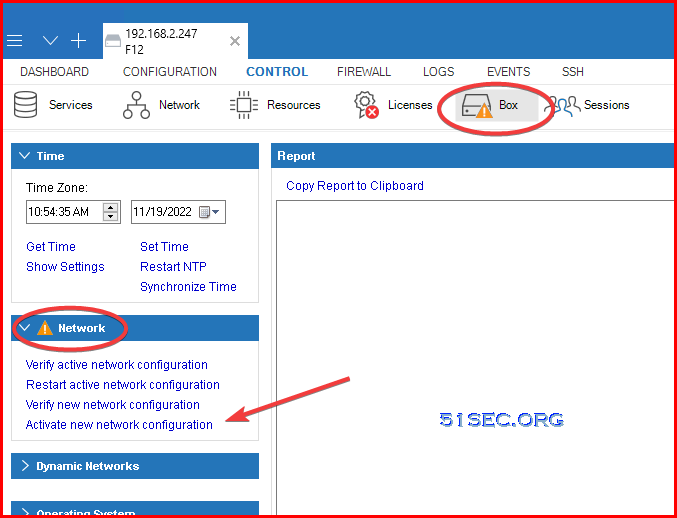677x518 pixels.
Task: Click Verify new network configuration
Action: point(113,405)
